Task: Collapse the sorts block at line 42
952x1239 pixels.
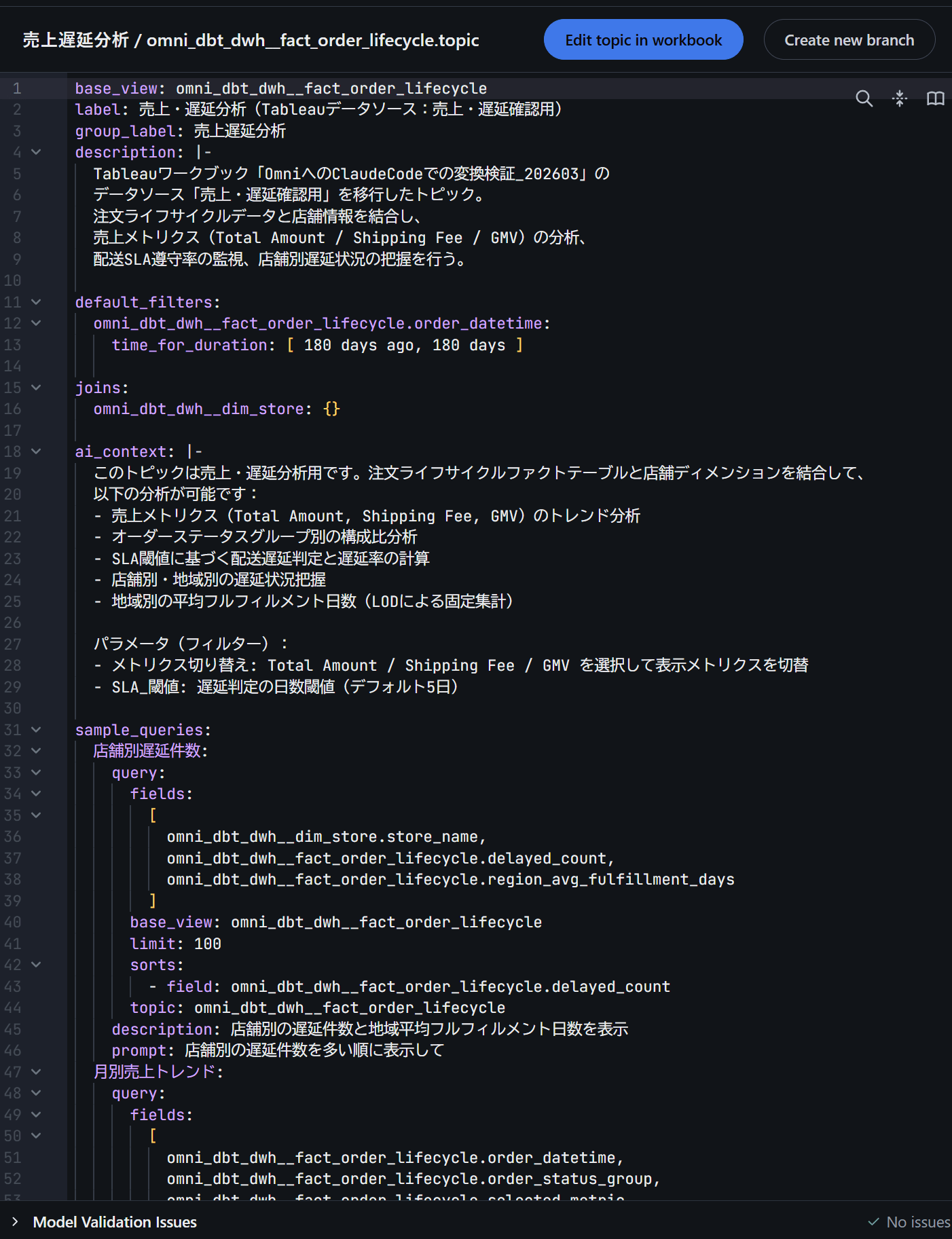Action: (x=36, y=965)
